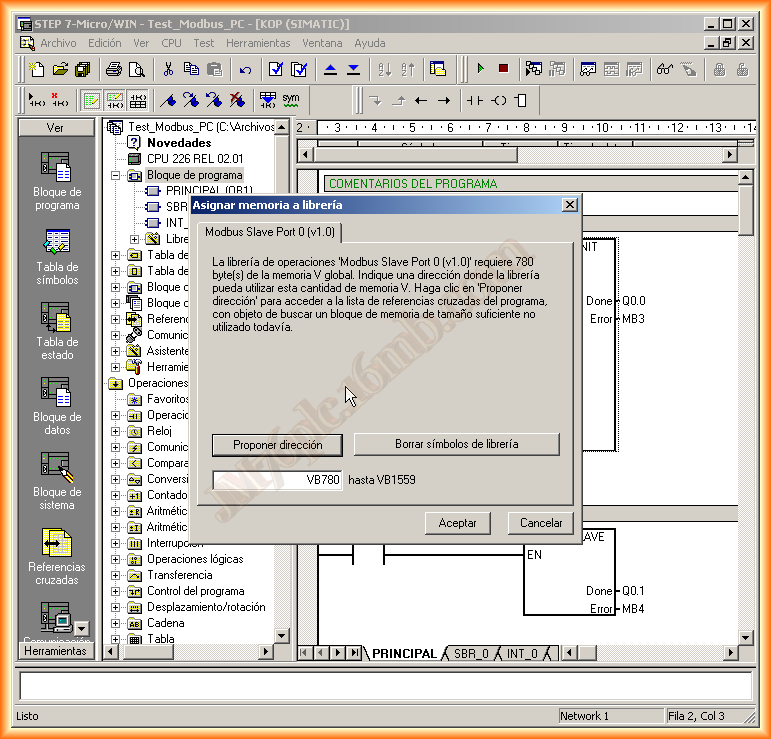Open the CPU menu
The image size is (771, 739).
click(x=171, y=43)
